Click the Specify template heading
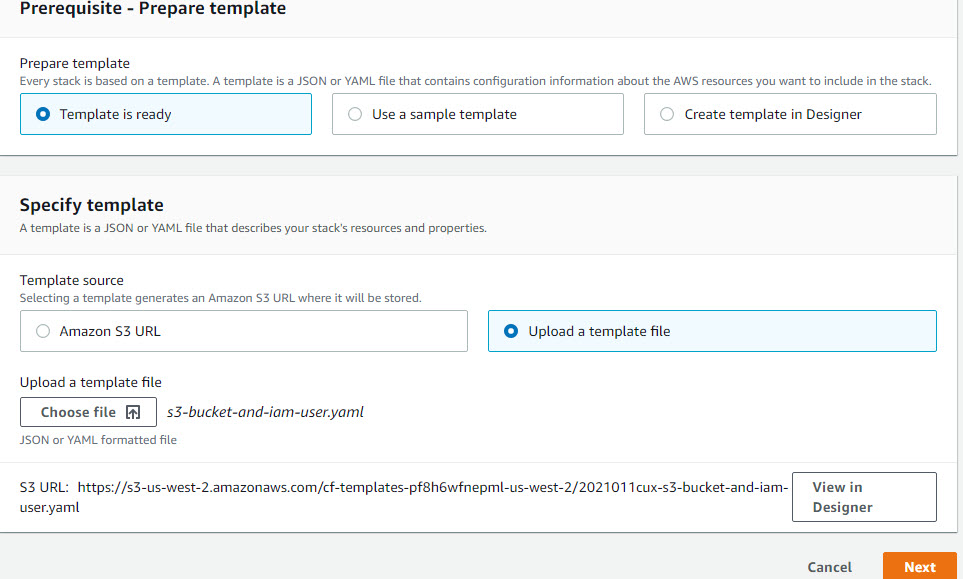This screenshot has height=579, width=963. click(92, 204)
